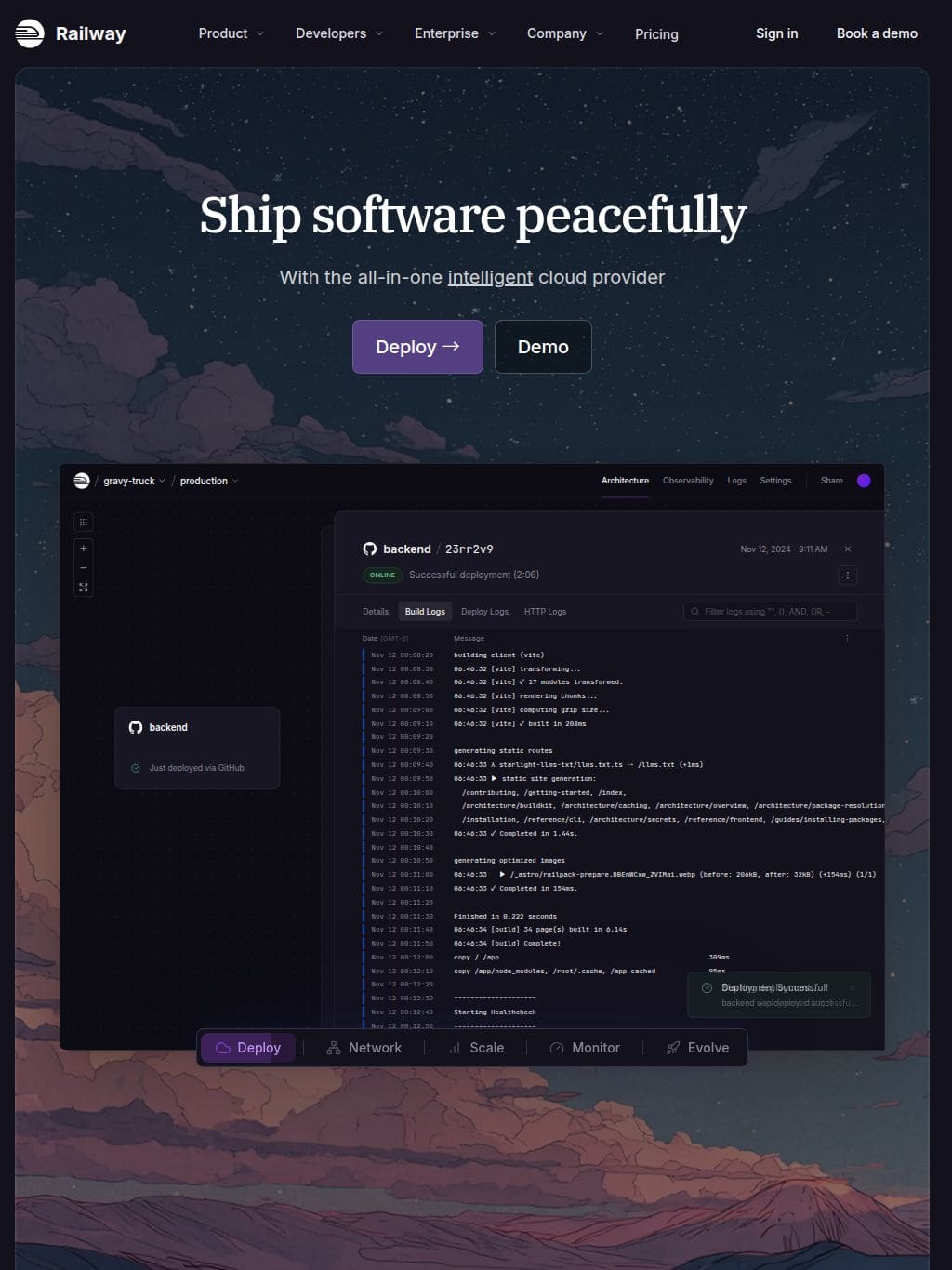Click the ONLINE status badge

click(x=382, y=575)
